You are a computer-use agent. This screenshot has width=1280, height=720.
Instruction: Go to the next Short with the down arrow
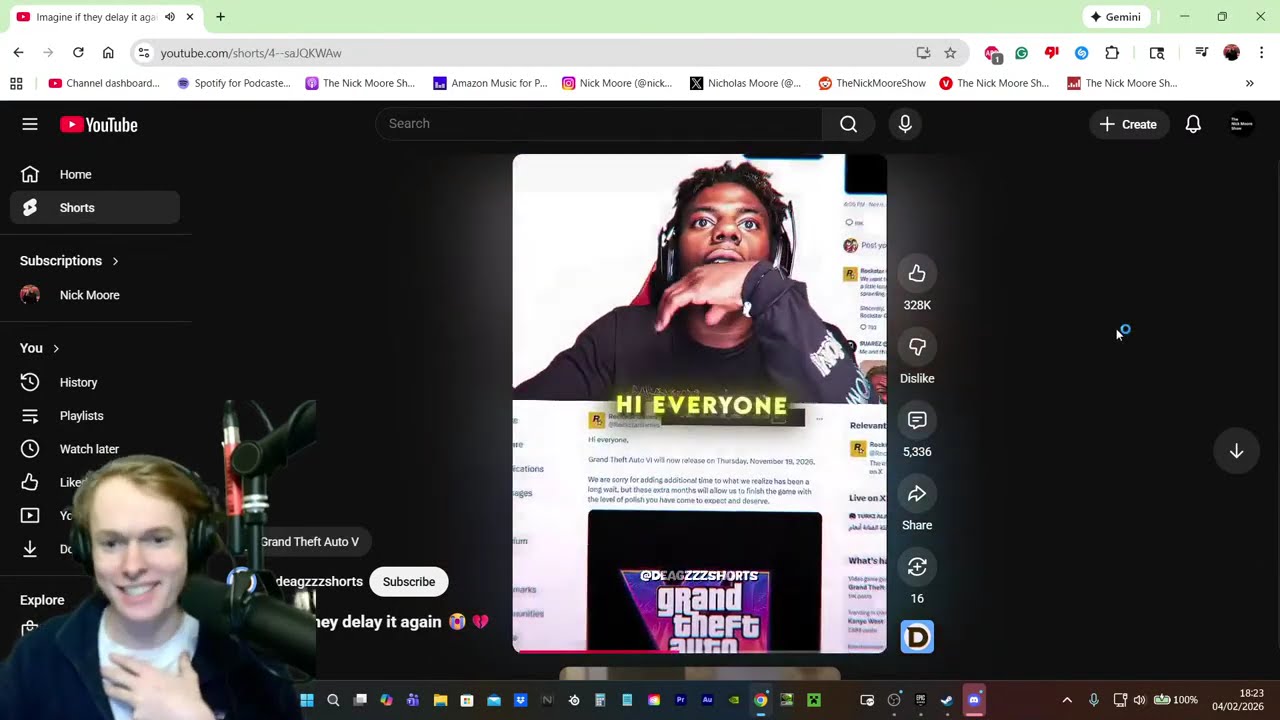coord(1236,451)
